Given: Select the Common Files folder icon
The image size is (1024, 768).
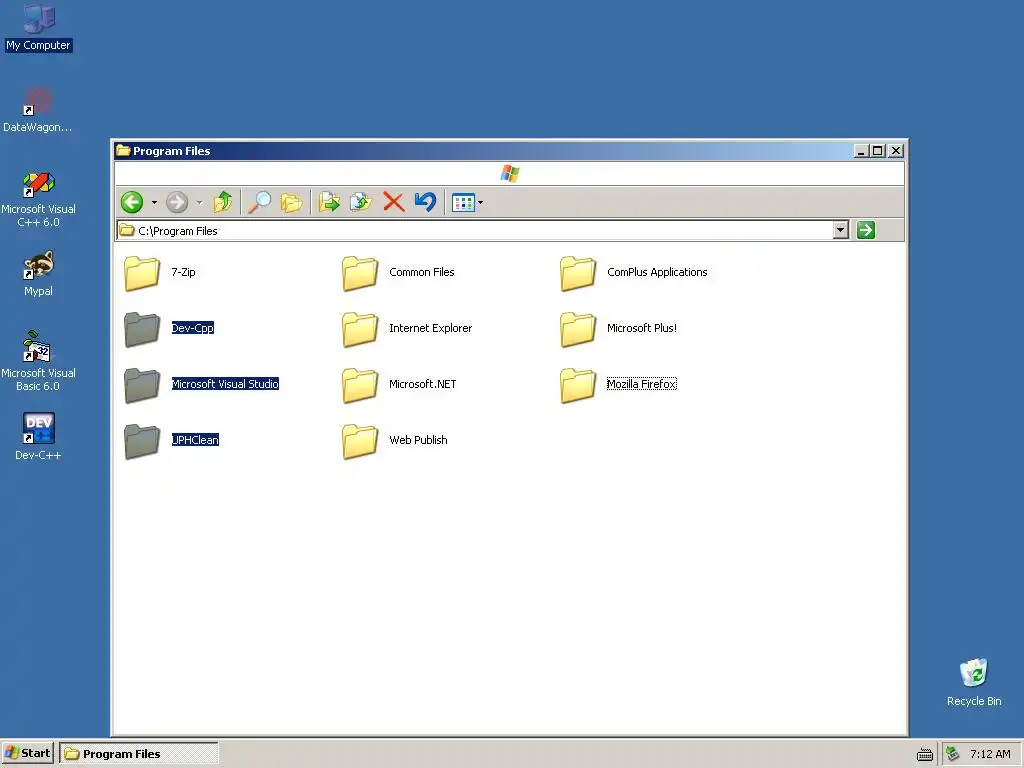Looking at the screenshot, I should tap(360, 272).
